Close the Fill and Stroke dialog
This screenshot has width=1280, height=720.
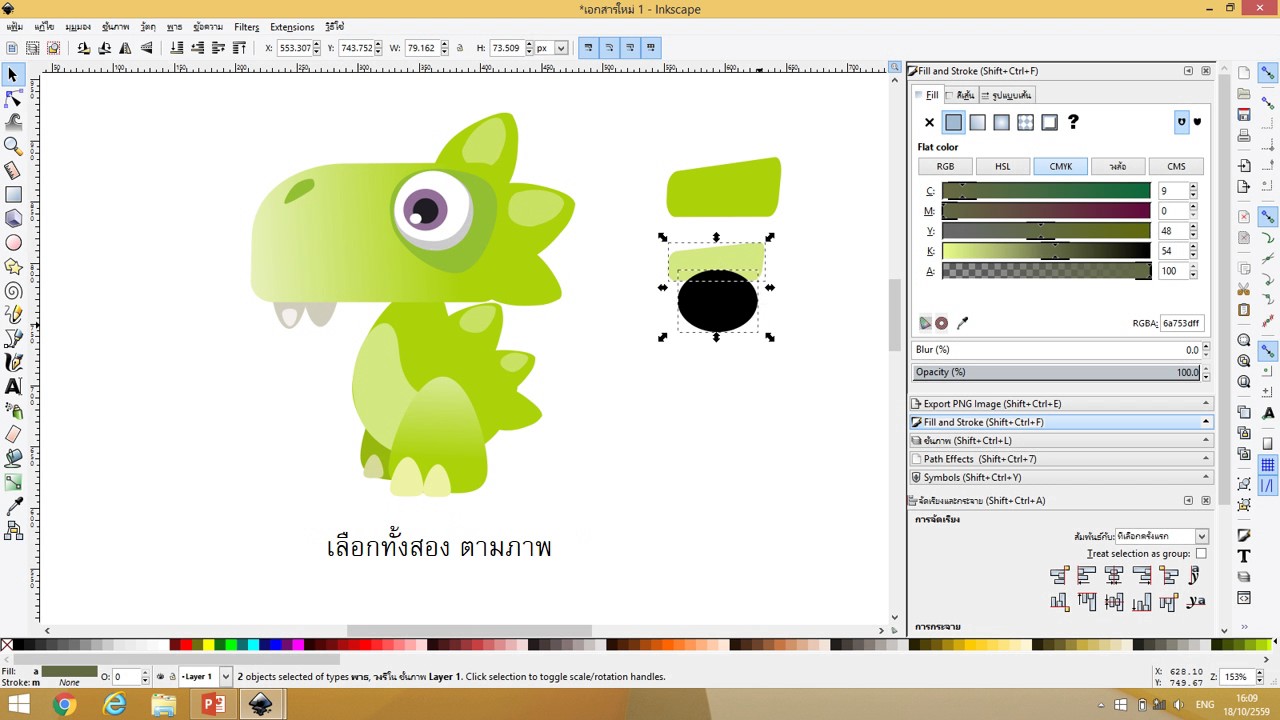pyautogui.click(x=1205, y=71)
